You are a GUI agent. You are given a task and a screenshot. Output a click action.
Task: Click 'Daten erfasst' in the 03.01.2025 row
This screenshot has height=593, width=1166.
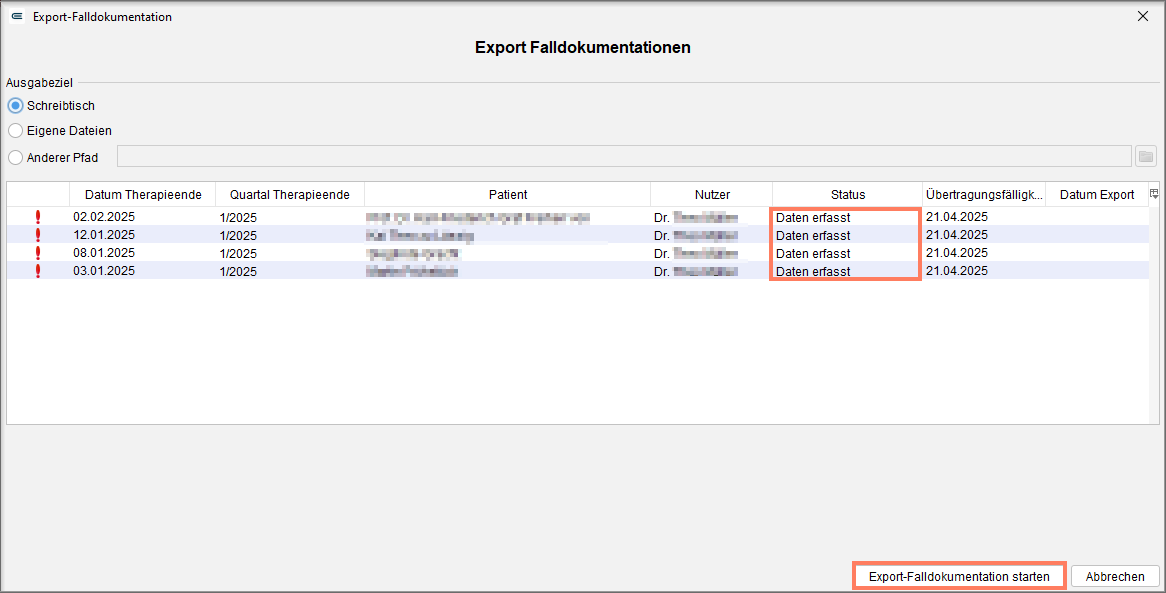pyautogui.click(x=813, y=272)
